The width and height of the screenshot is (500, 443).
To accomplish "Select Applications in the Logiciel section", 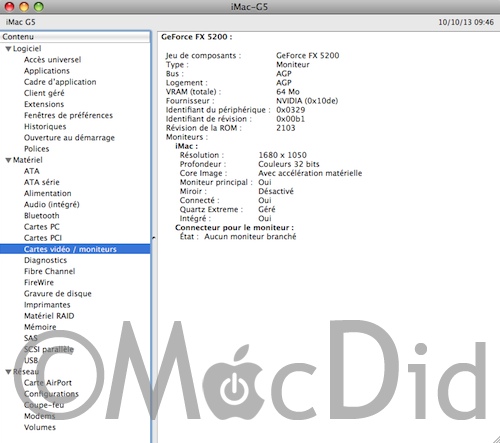I will tap(47, 71).
